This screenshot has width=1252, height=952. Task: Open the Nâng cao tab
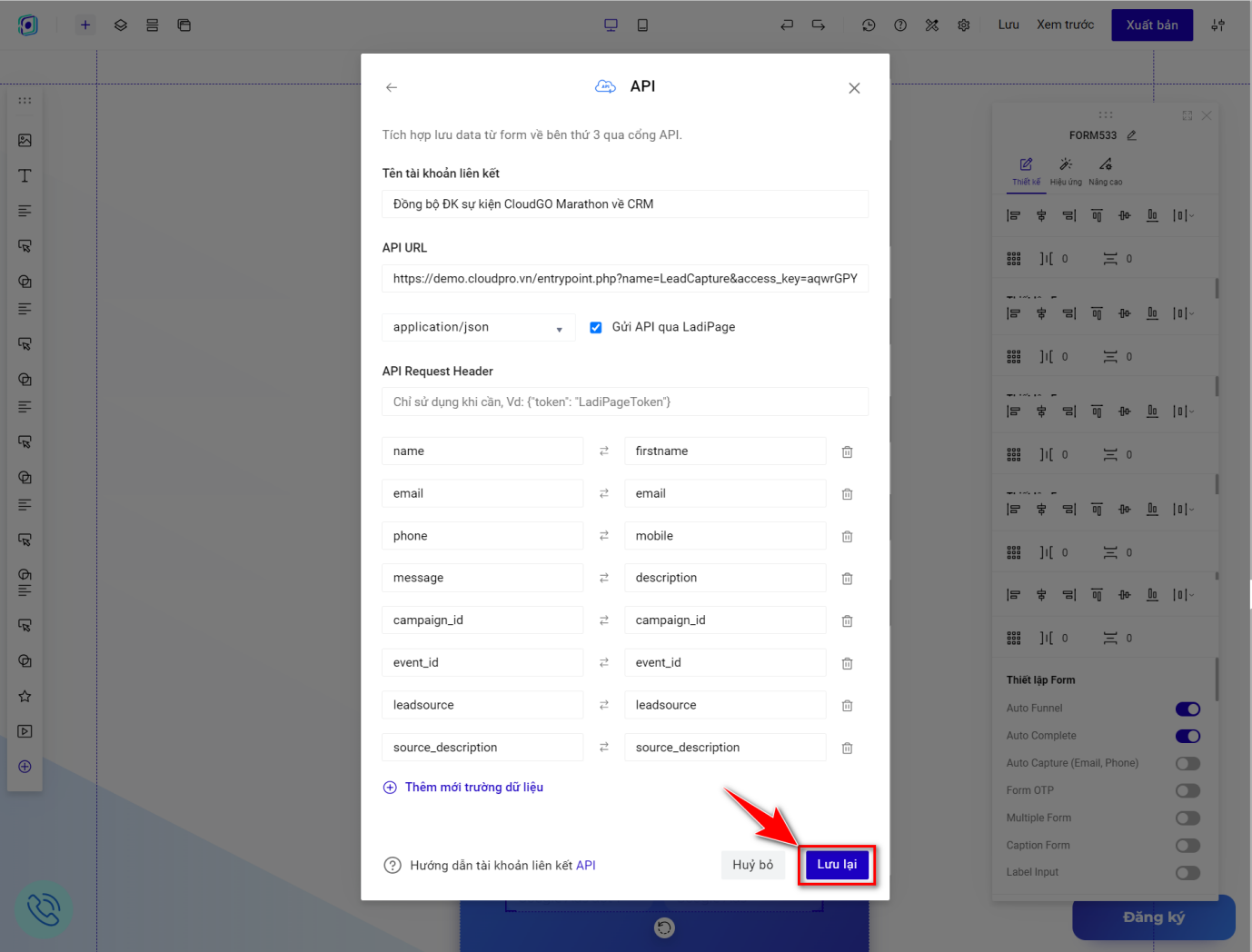1105,169
